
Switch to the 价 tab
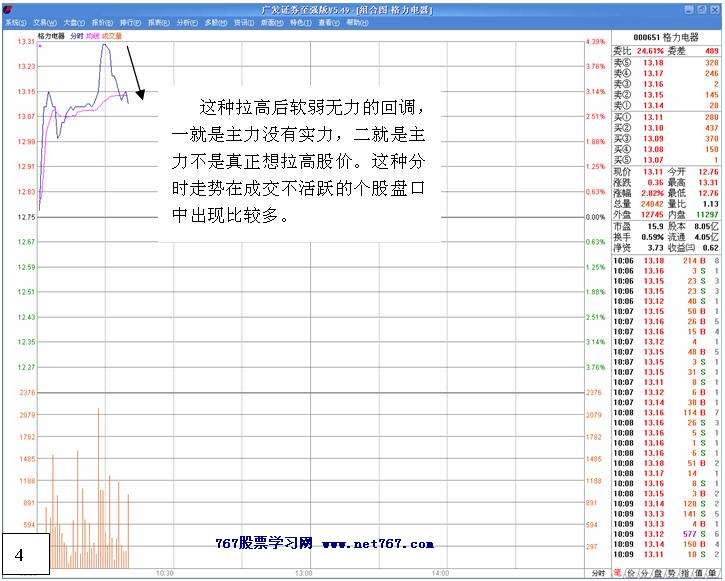631,574
